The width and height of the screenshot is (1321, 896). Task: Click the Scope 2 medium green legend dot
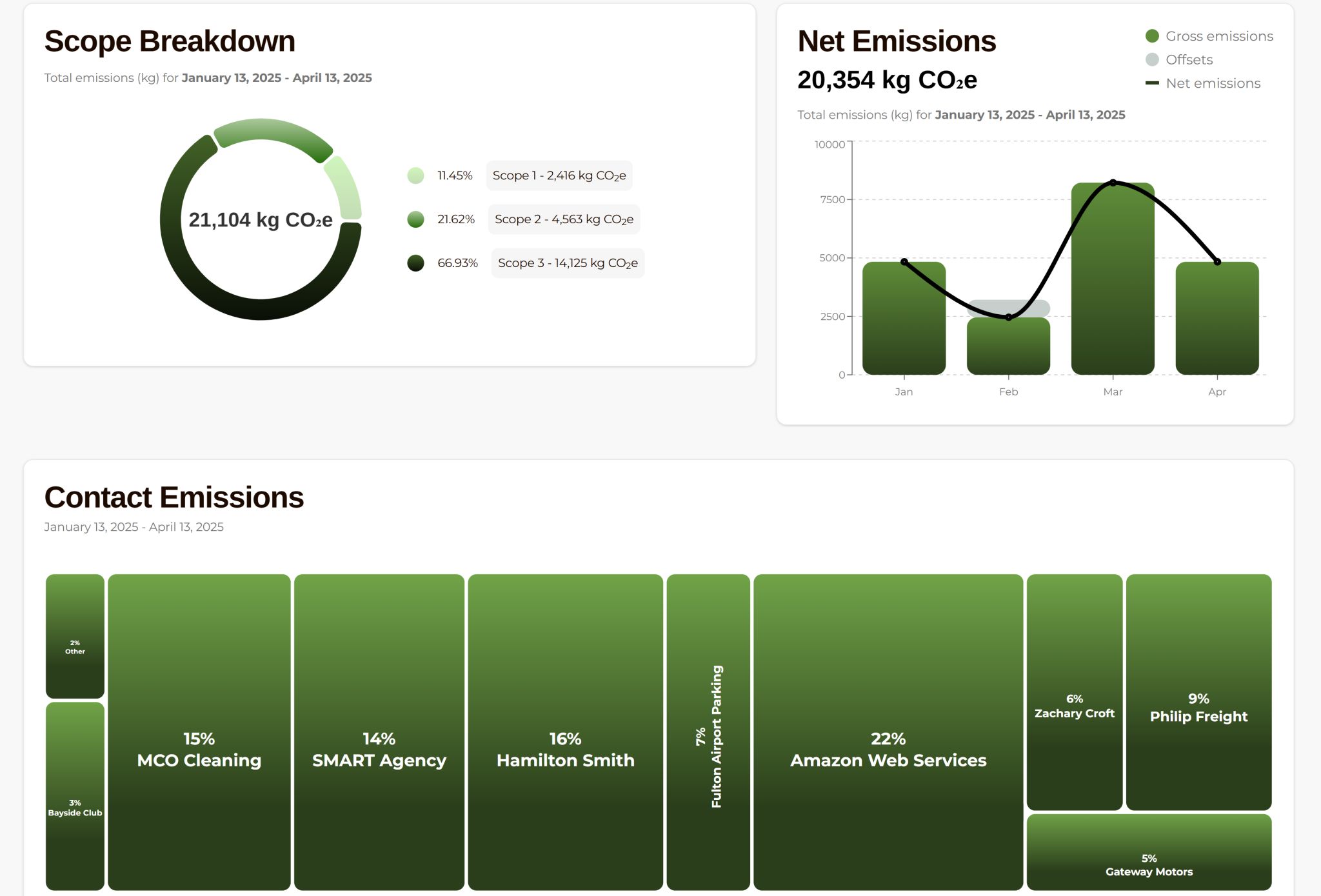coord(415,219)
